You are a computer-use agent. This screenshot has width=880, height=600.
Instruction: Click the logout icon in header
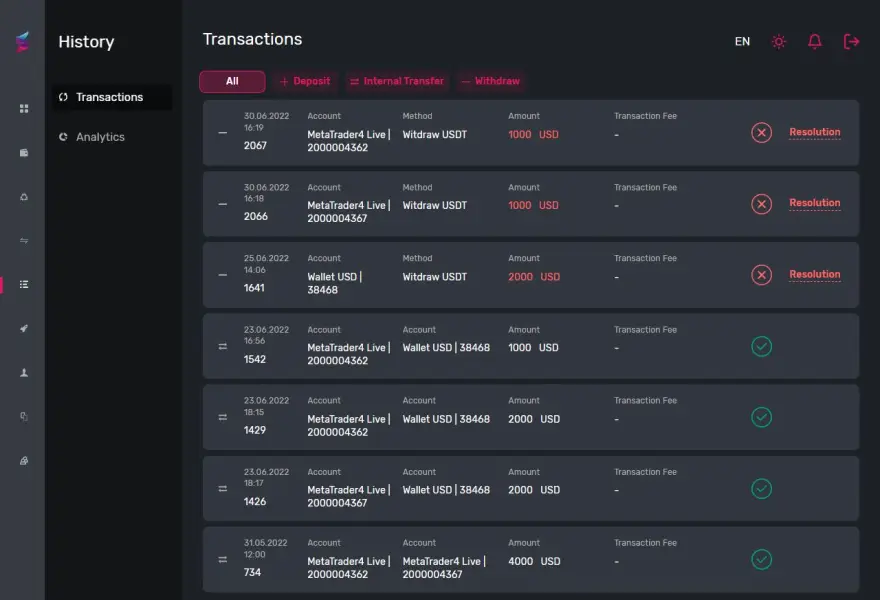tap(851, 41)
